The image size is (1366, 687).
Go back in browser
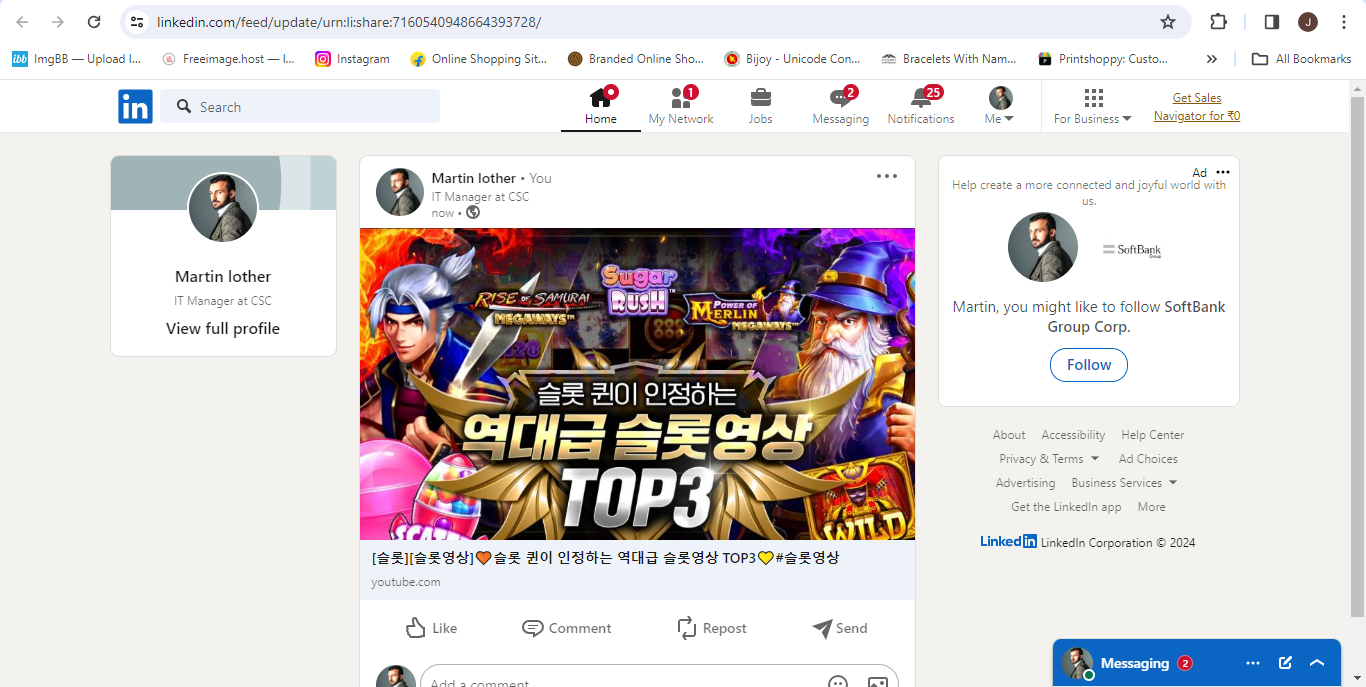point(22,22)
